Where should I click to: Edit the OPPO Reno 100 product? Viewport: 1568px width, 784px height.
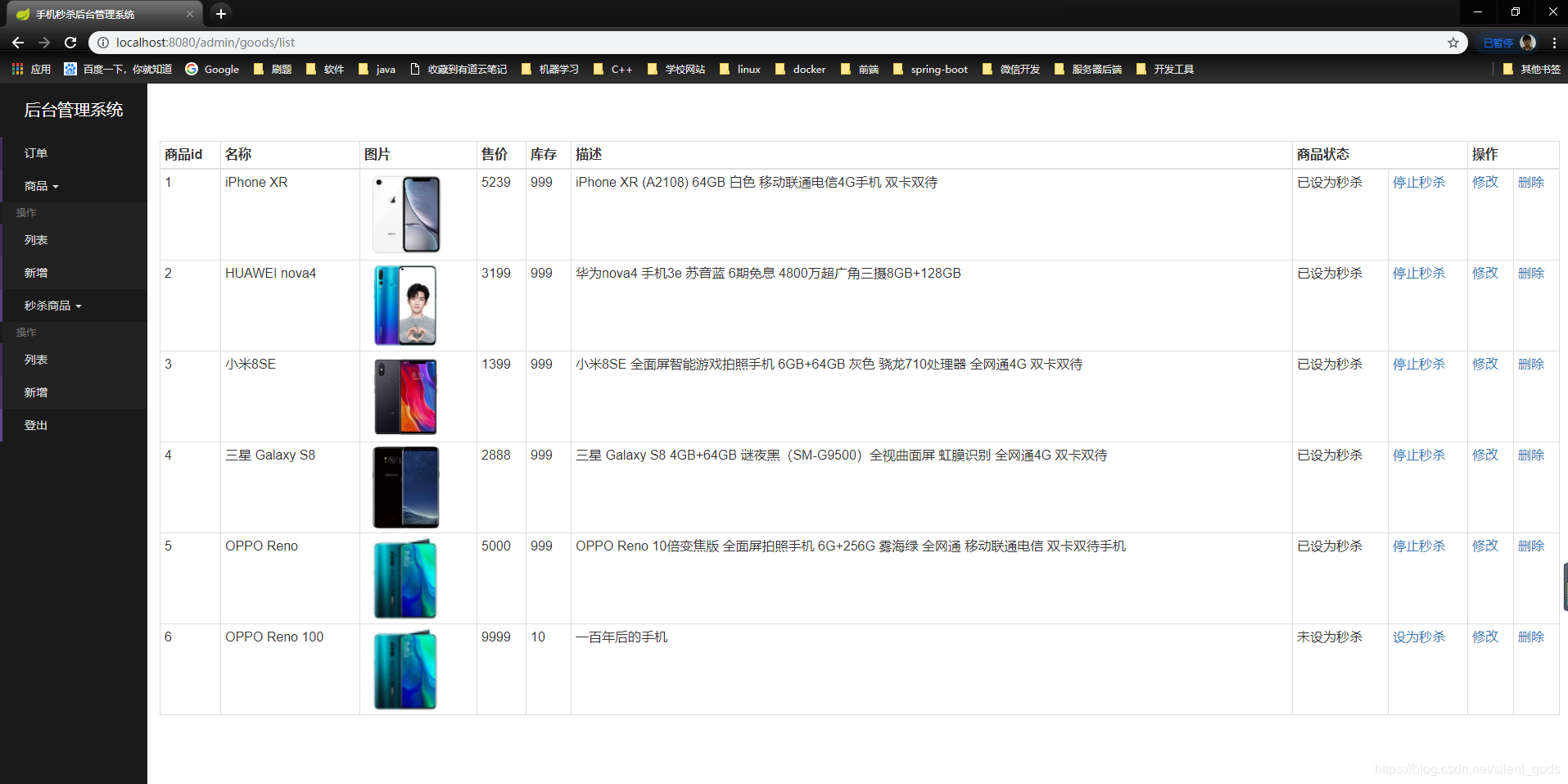(1485, 637)
